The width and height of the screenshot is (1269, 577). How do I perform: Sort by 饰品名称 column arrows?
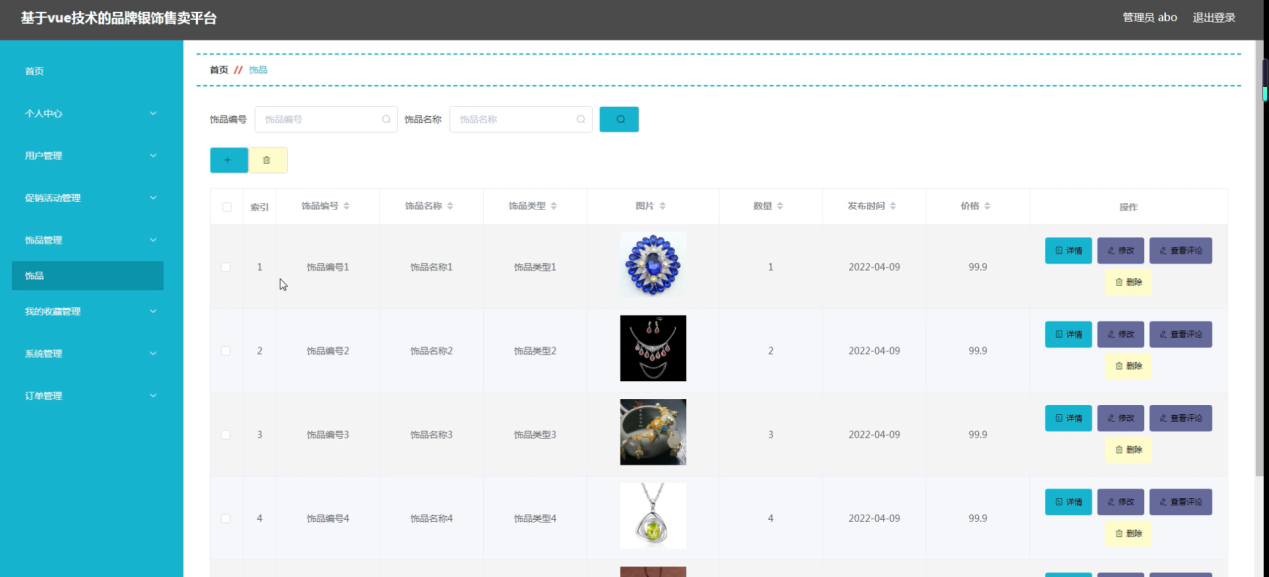450,206
